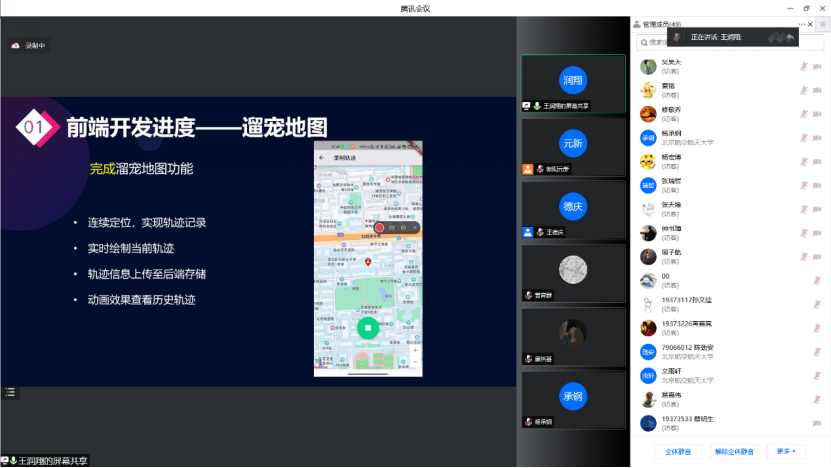The width and height of the screenshot is (831, 468).
Task: Click the back arrow in phone screen header
Action: point(322,158)
